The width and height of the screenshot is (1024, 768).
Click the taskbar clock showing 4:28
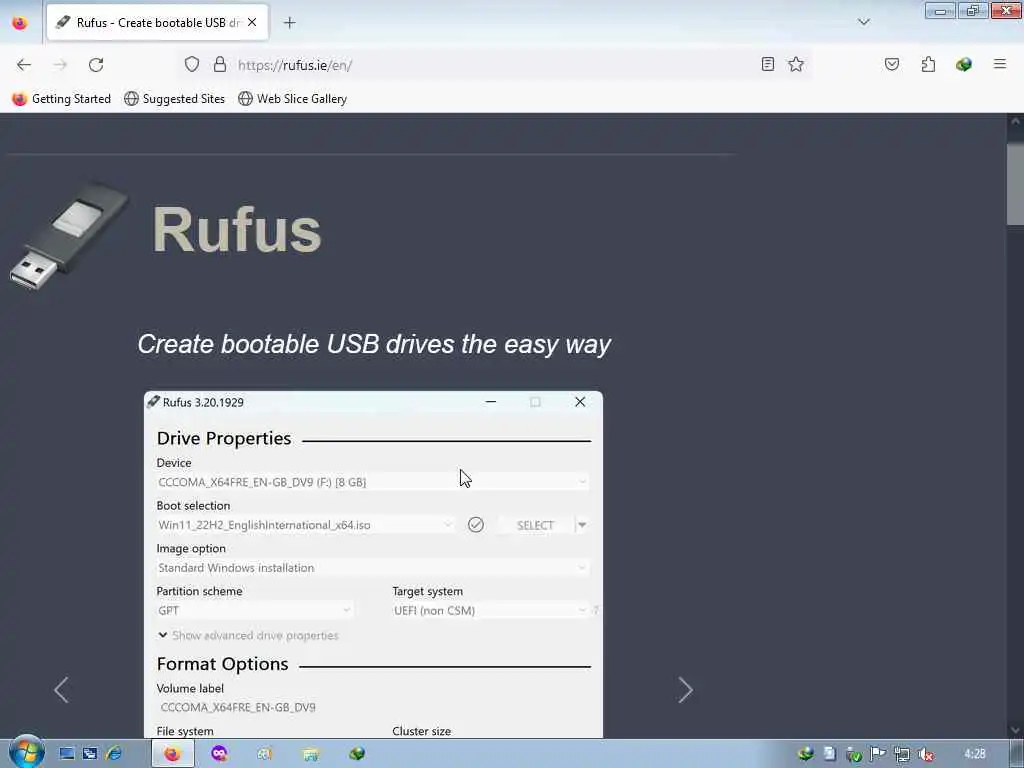click(x=974, y=754)
